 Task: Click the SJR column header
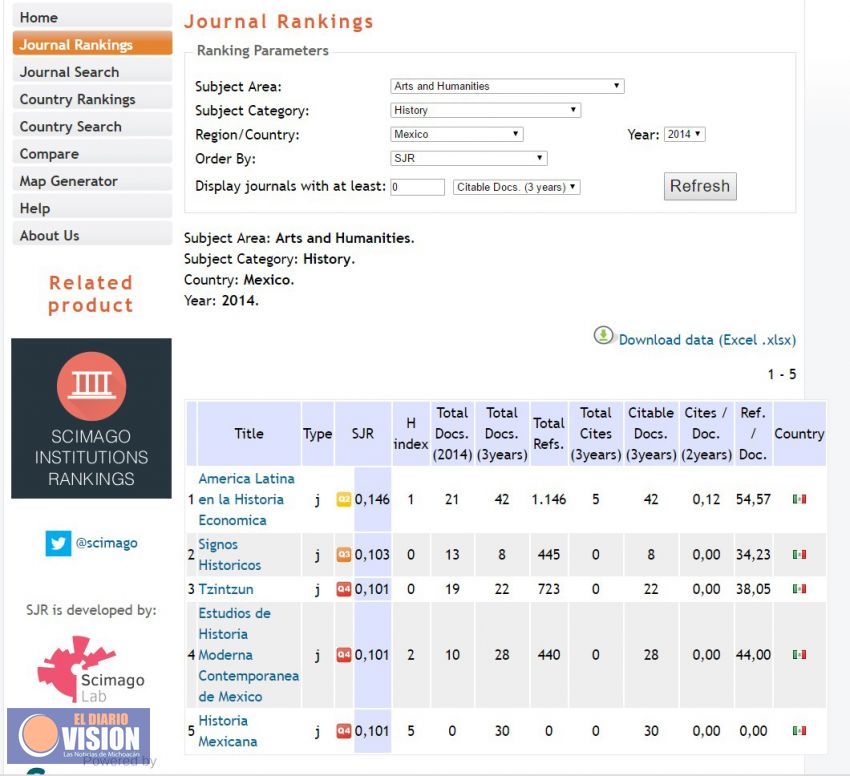tap(363, 433)
